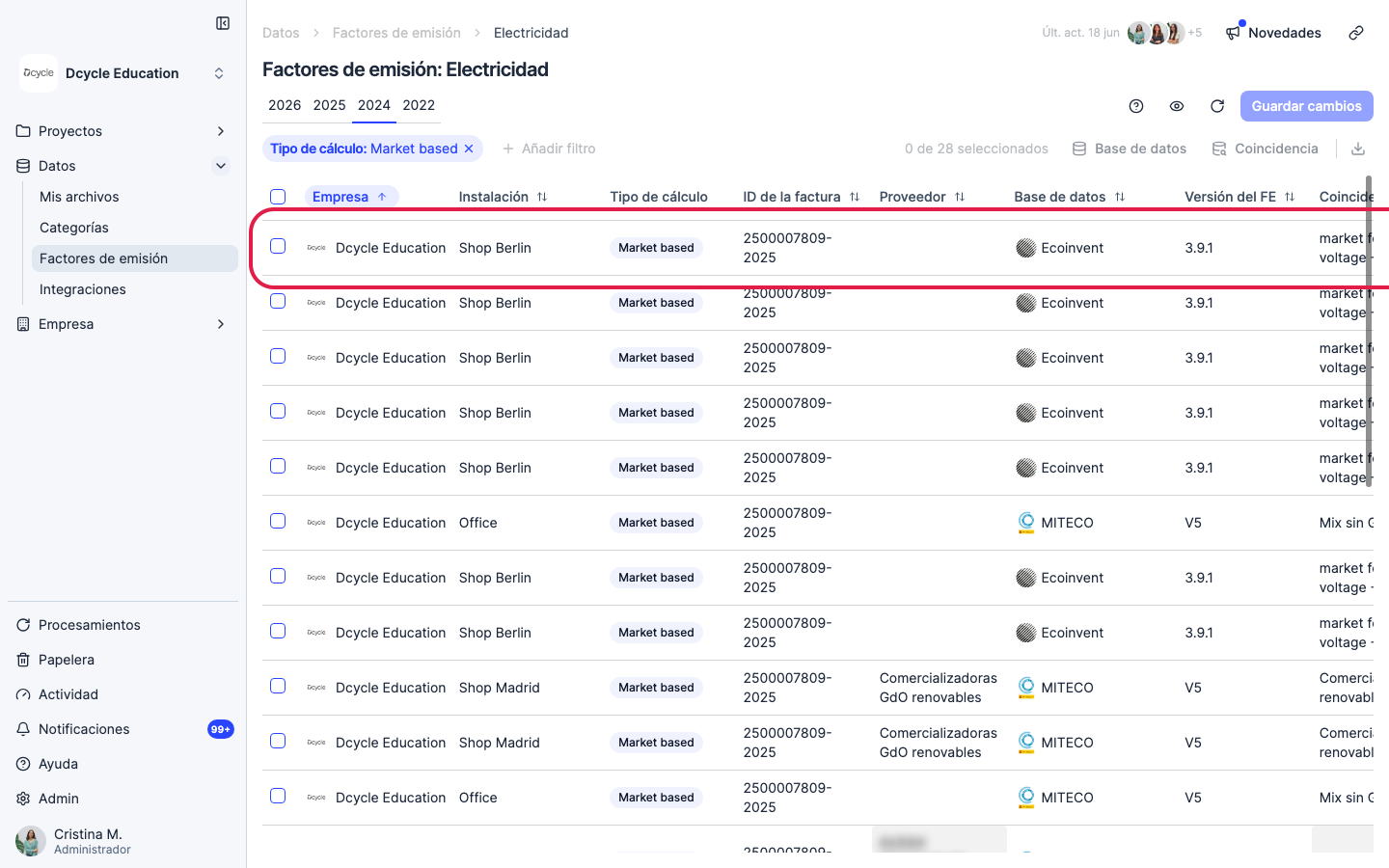View Actividad log
Viewport: 1389px width, 868px height.
(x=68, y=694)
